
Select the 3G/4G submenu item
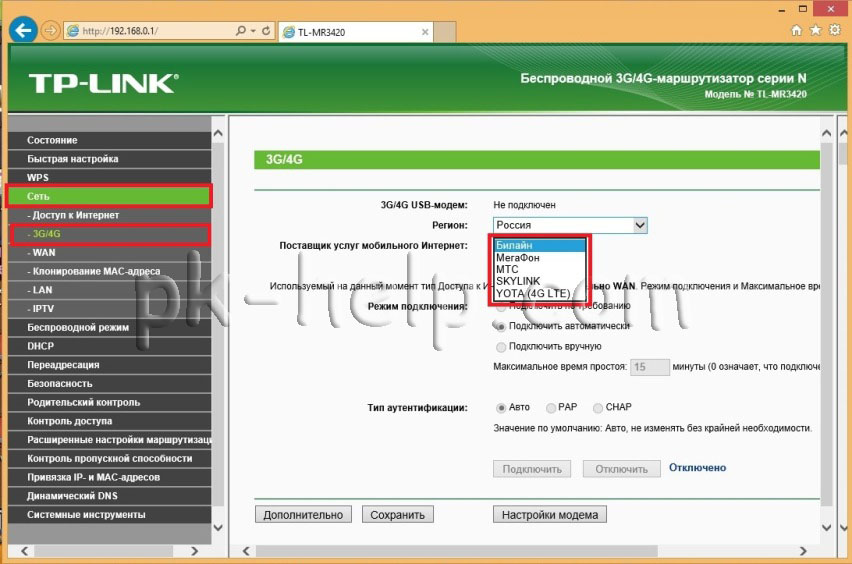click(x=110, y=234)
